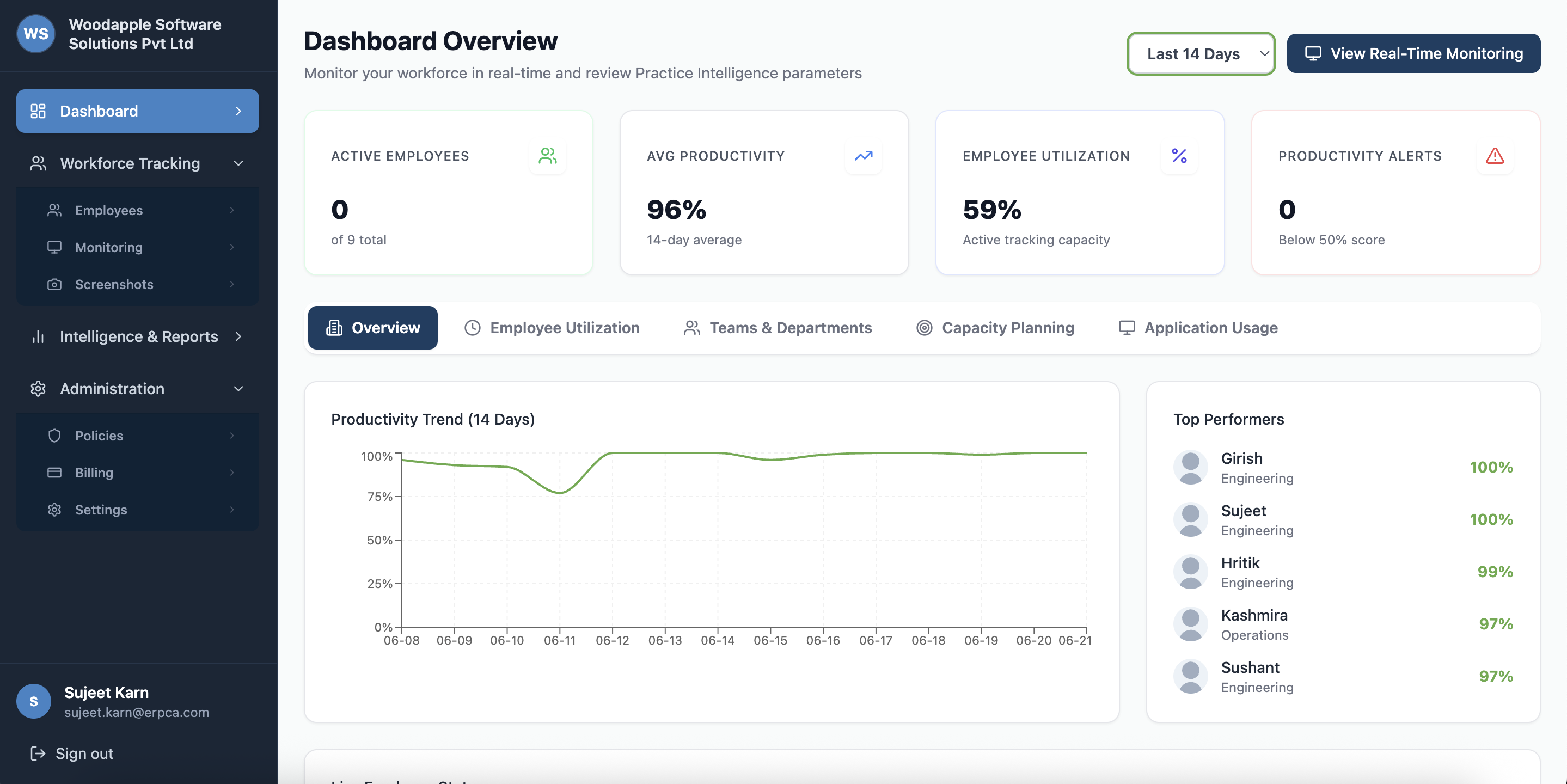Open the Capacity Planning tab
This screenshot has height=784, width=1567.
[995, 328]
